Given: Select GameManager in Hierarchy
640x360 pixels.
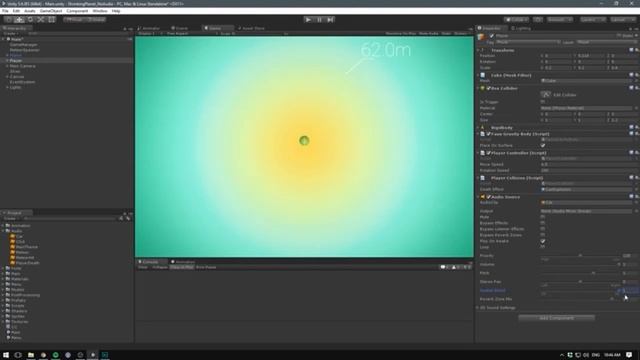Looking at the screenshot, I should pyautogui.click(x=24, y=44).
